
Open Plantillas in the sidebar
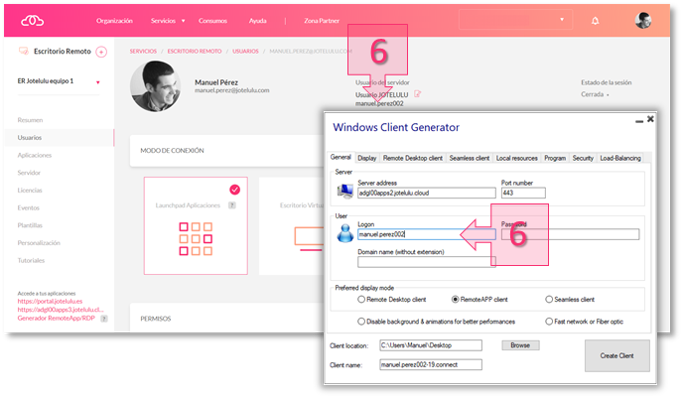pyautogui.click(x=30, y=225)
